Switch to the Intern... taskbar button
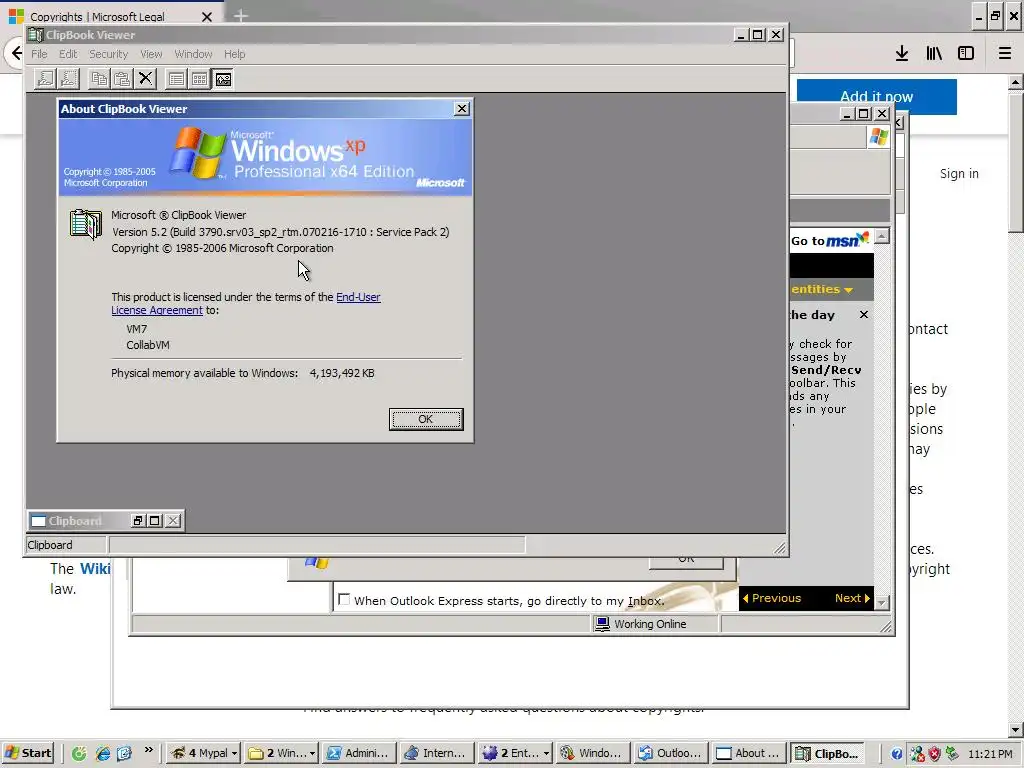1024x768 pixels. coord(436,754)
